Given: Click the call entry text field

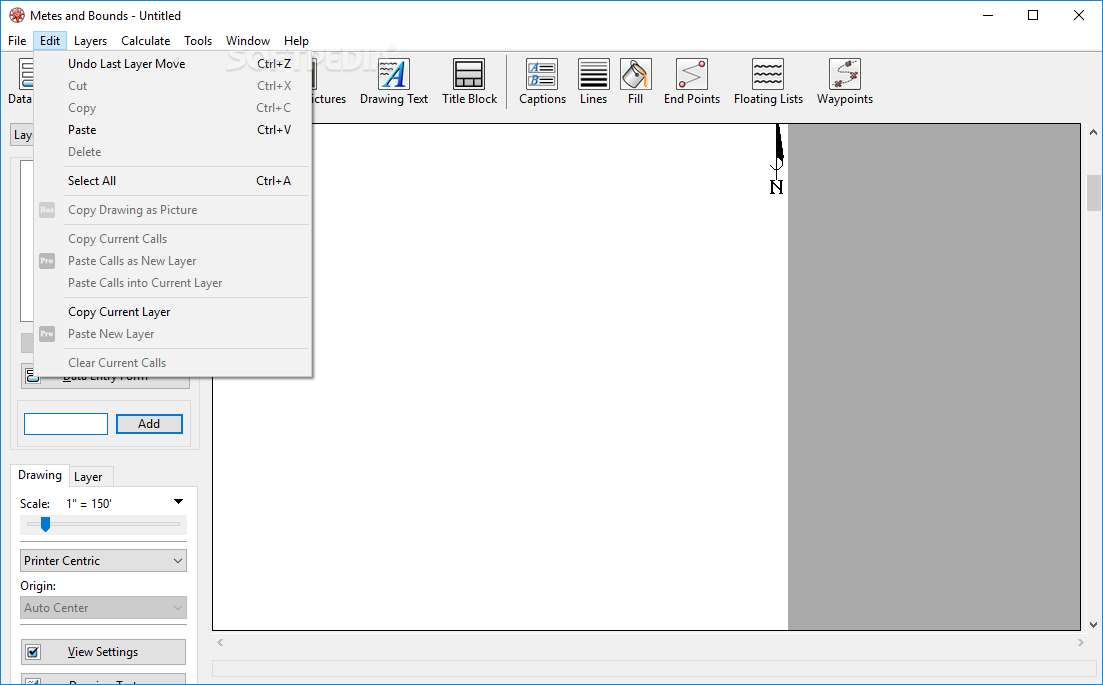Looking at the screenshot, I should tap(66, 424).
